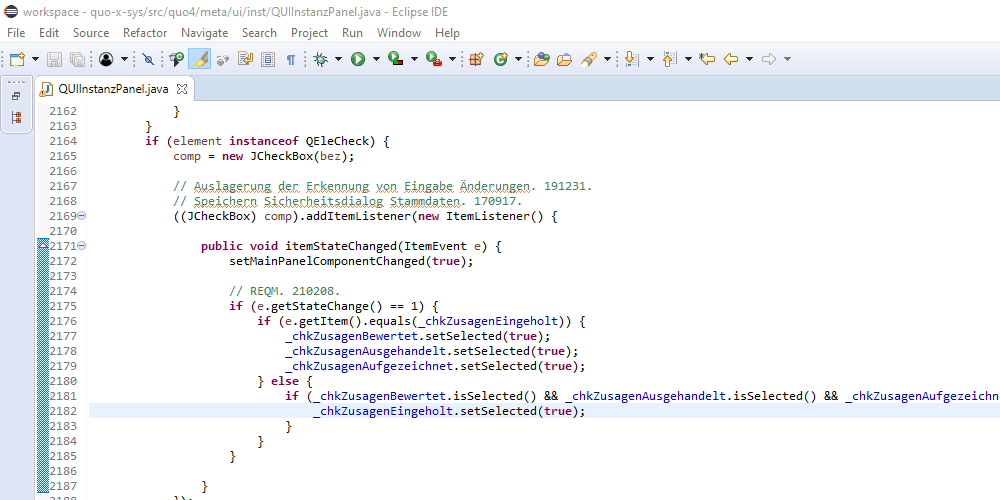The height and width of the screenshot is (500, 1000).
Task: Click the round user avatar toolbar icon
Action: point(106,59)
